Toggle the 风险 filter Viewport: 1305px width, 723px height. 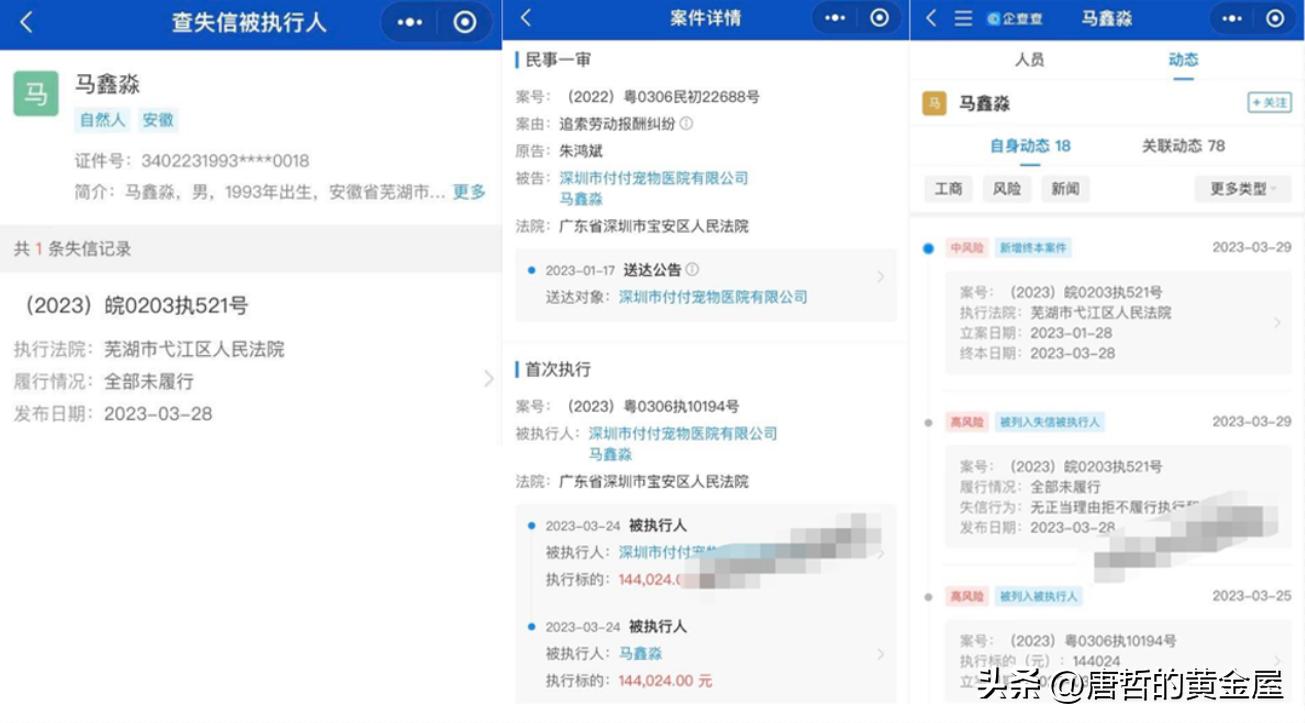(1006, 188)
